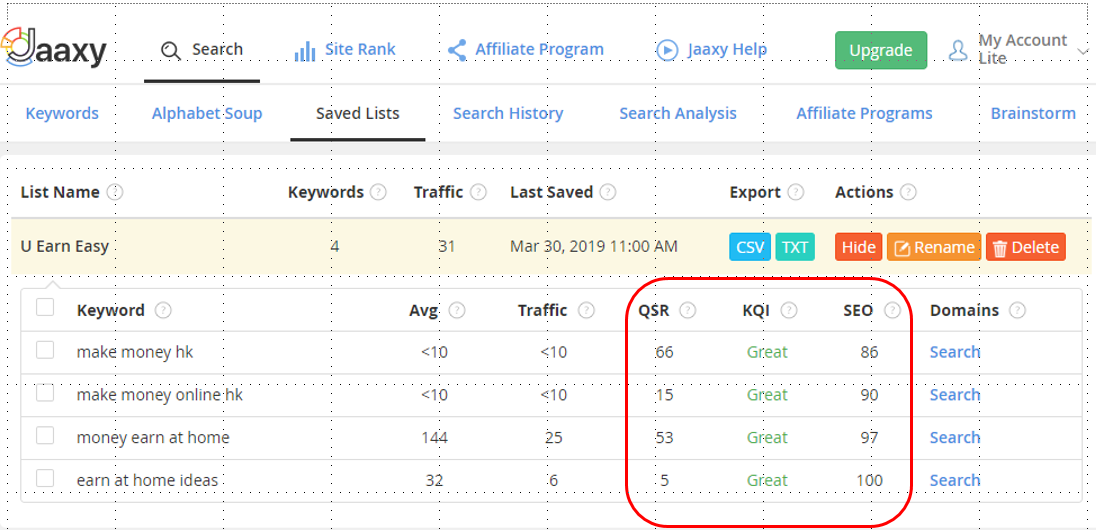The image size is (1096, 530).
Task: Open help icon next to Avg column
Action: (x=457, y=310)
